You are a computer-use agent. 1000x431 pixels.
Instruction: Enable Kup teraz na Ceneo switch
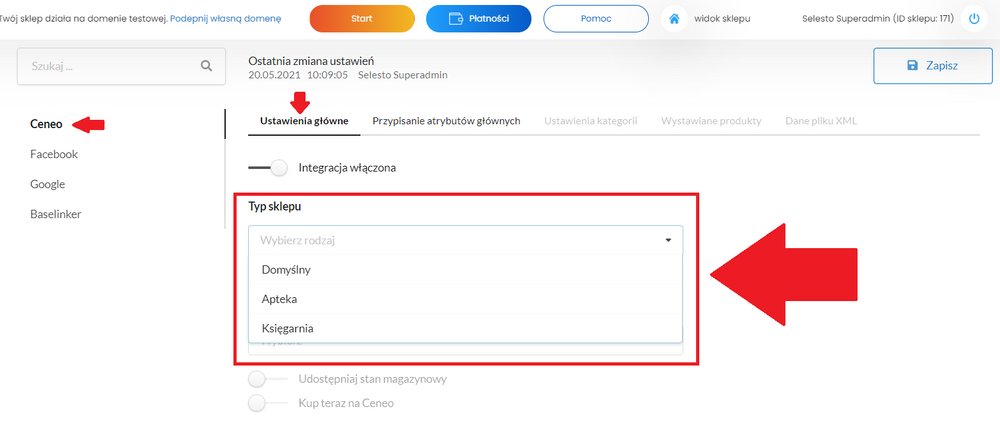click(x=267, y=404)
